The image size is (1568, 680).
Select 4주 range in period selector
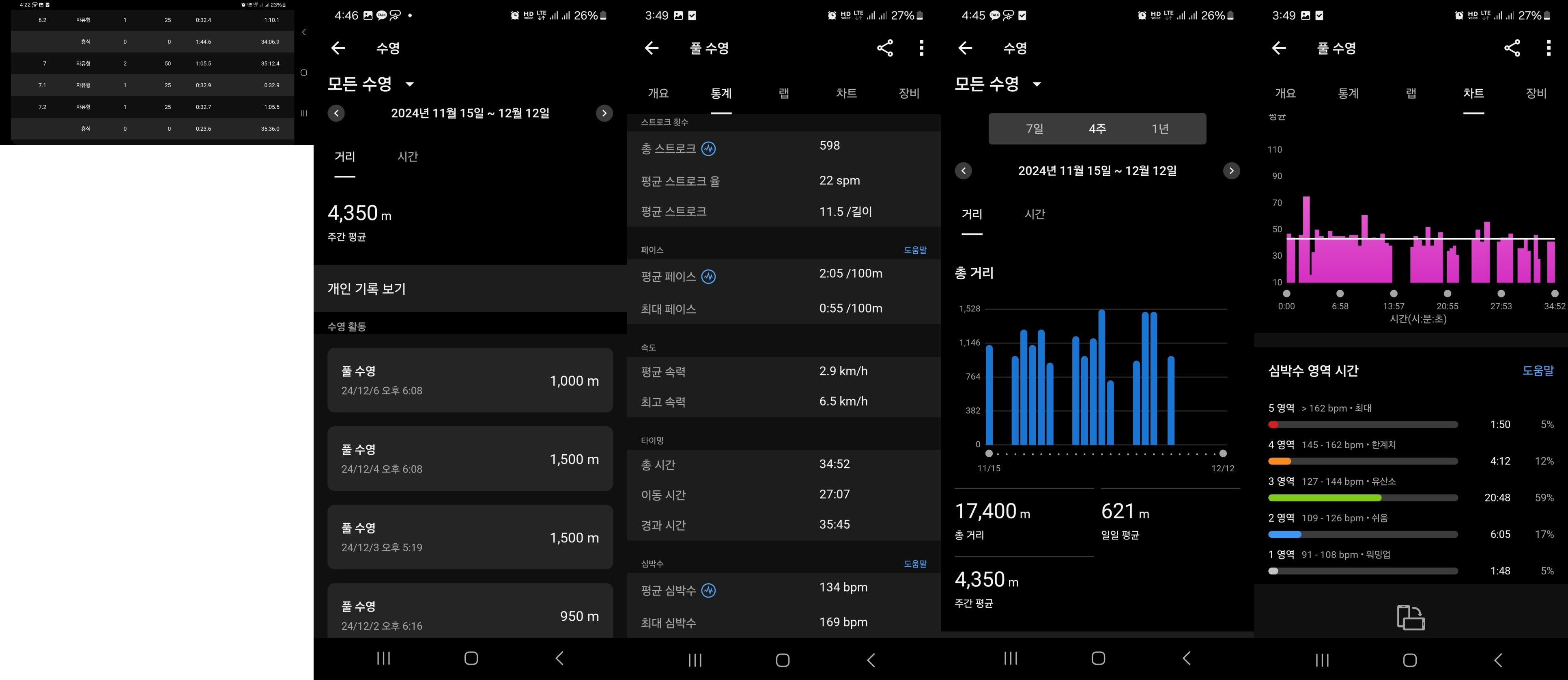pyautogui.click(x=1097, y=129)
